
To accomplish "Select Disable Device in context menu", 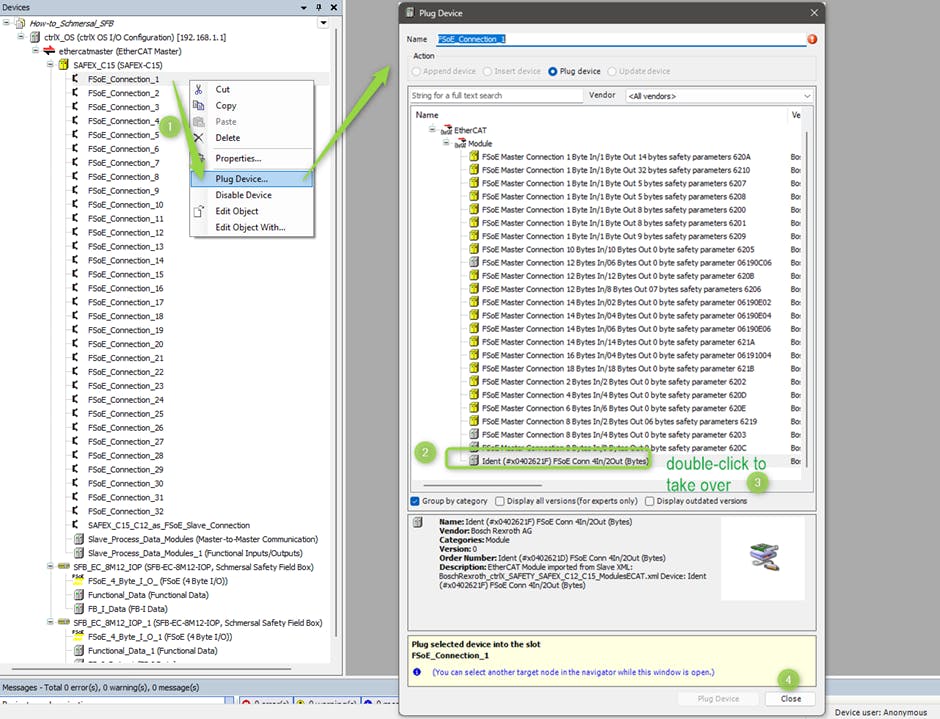I will tap(243, 195).
